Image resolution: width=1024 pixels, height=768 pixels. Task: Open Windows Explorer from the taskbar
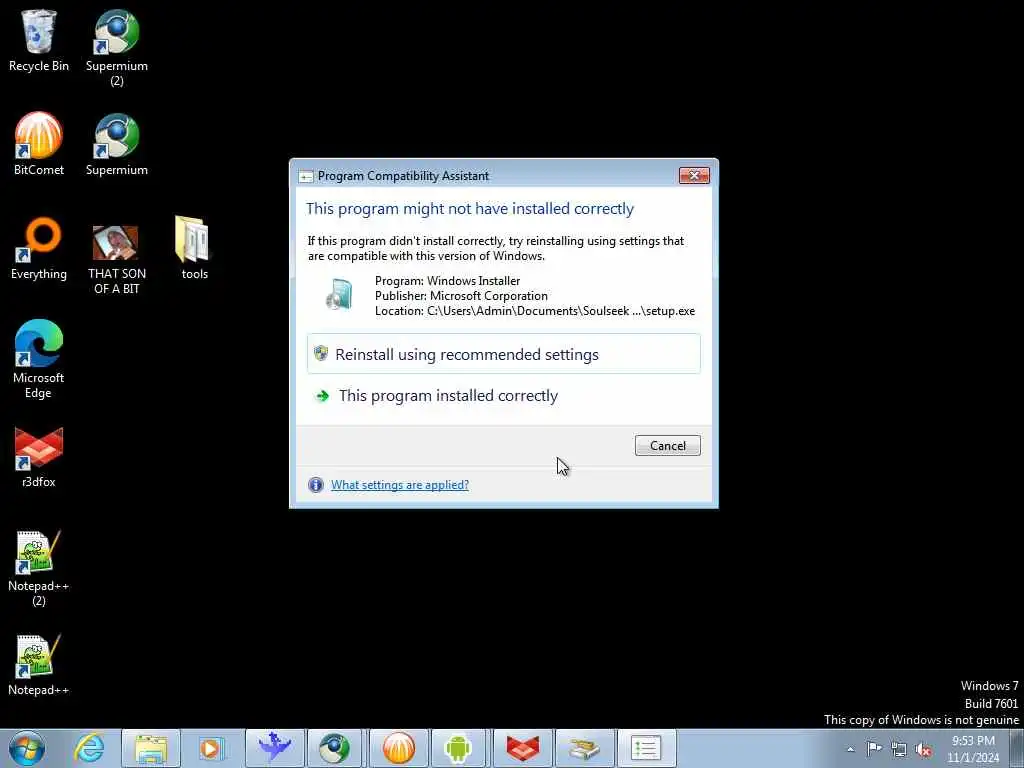[x=151, y=748]
